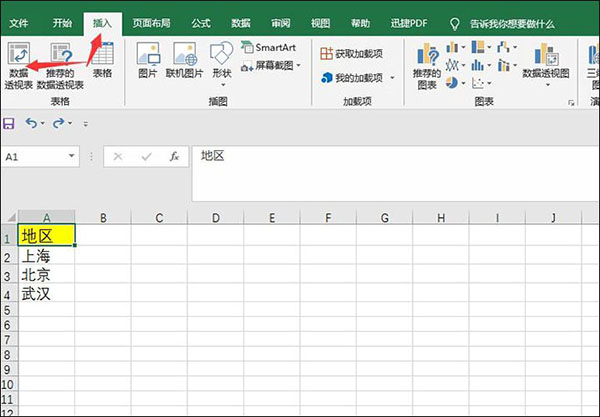Click the 数据透视表 (PivotTable) icon
The image size is (600, 417).
point(19,65)
